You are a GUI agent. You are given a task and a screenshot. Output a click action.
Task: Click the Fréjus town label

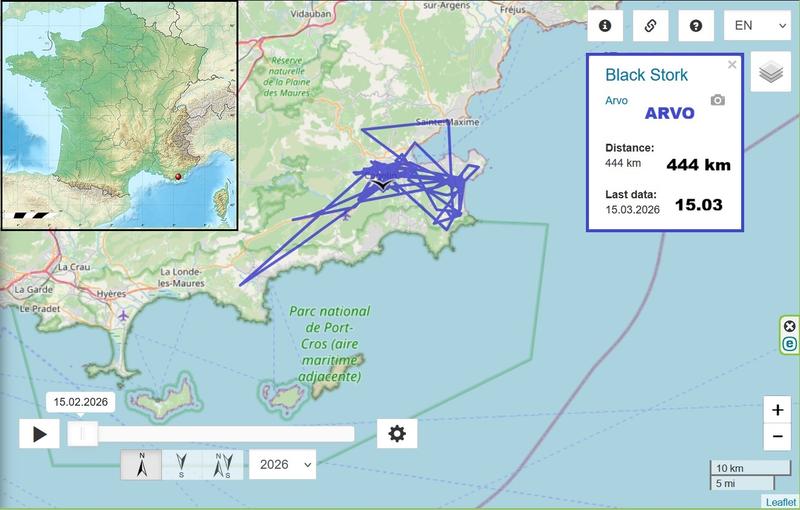513,10
